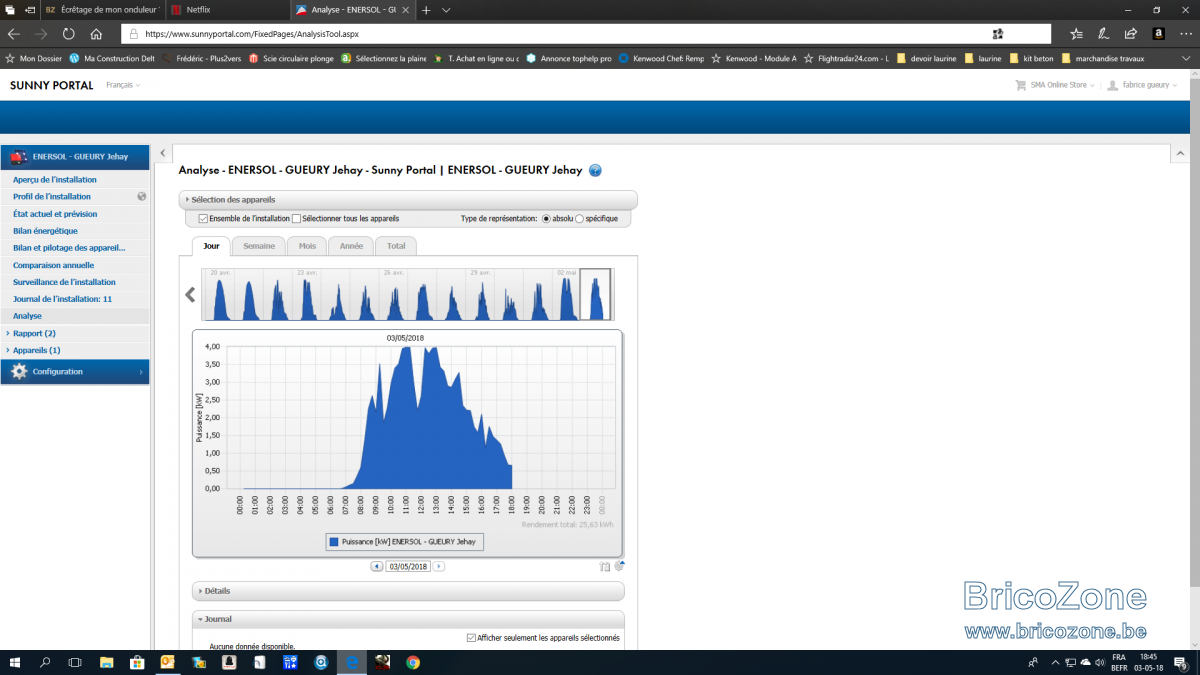Open chart settings gear below the graph

[619, 566]
